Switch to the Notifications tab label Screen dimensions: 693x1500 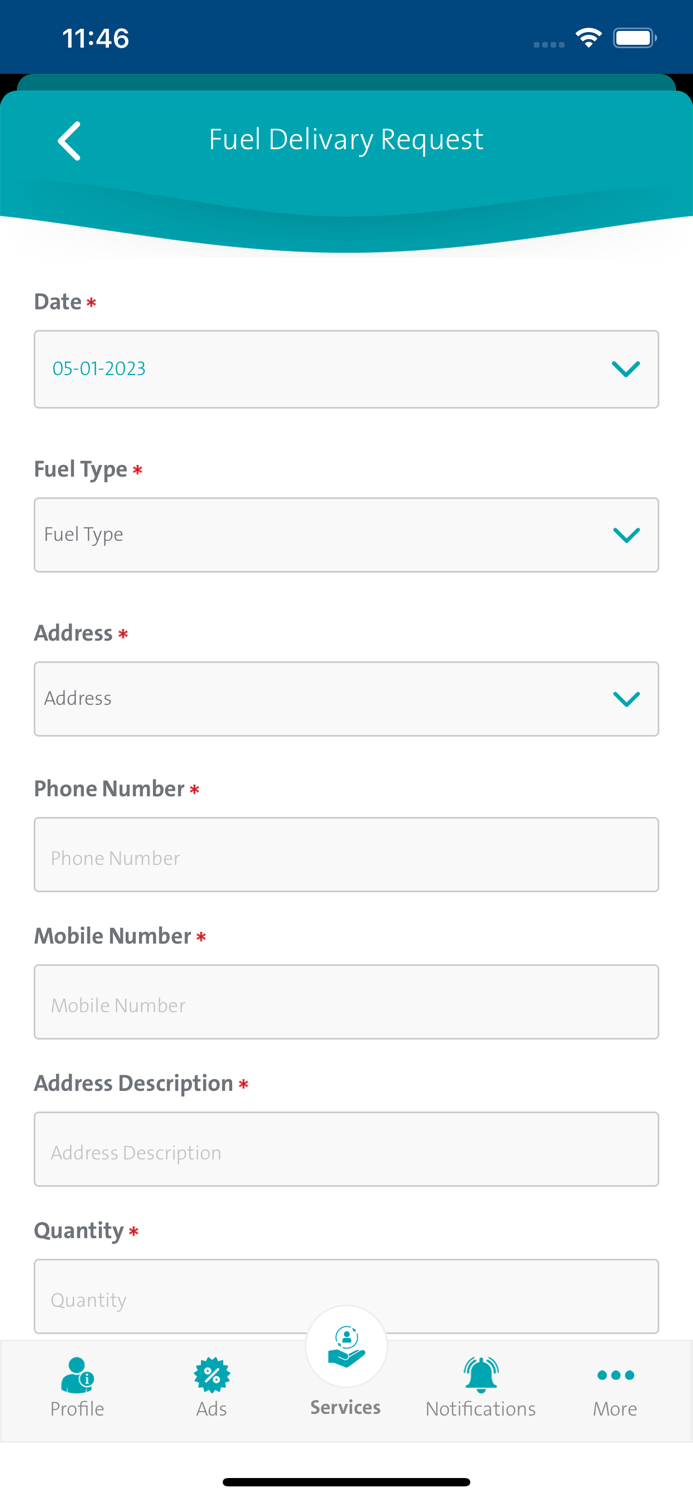[481, 1409]
